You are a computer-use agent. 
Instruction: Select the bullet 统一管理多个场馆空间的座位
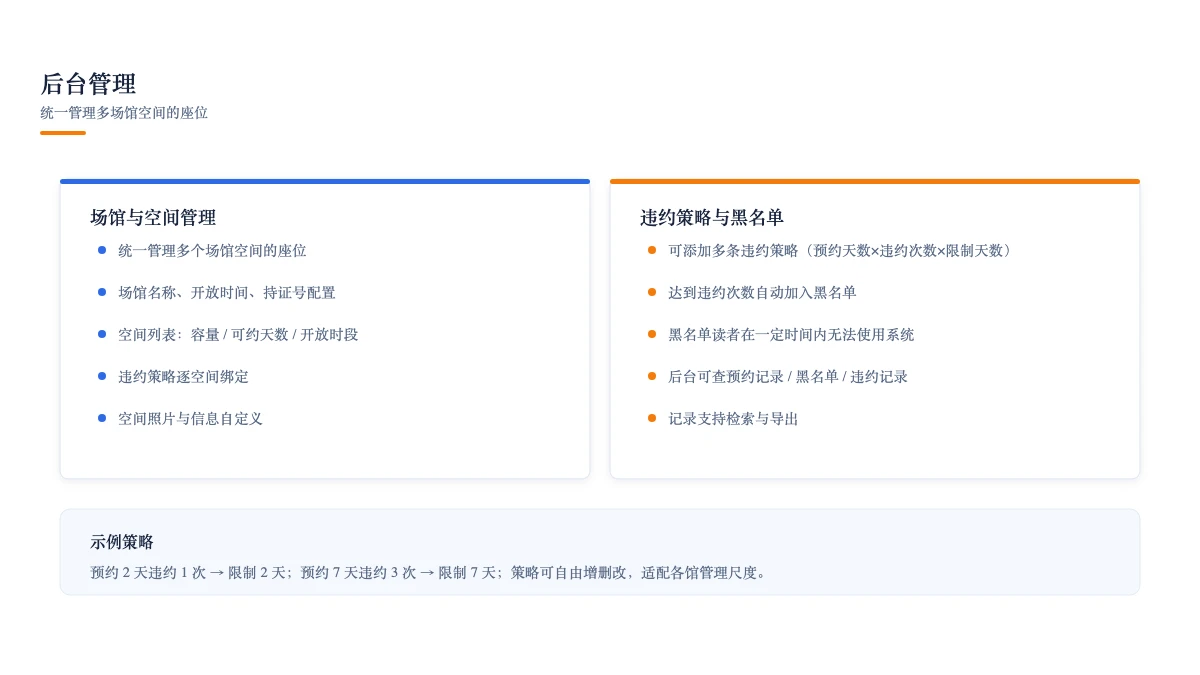click(x=212, y=251)
